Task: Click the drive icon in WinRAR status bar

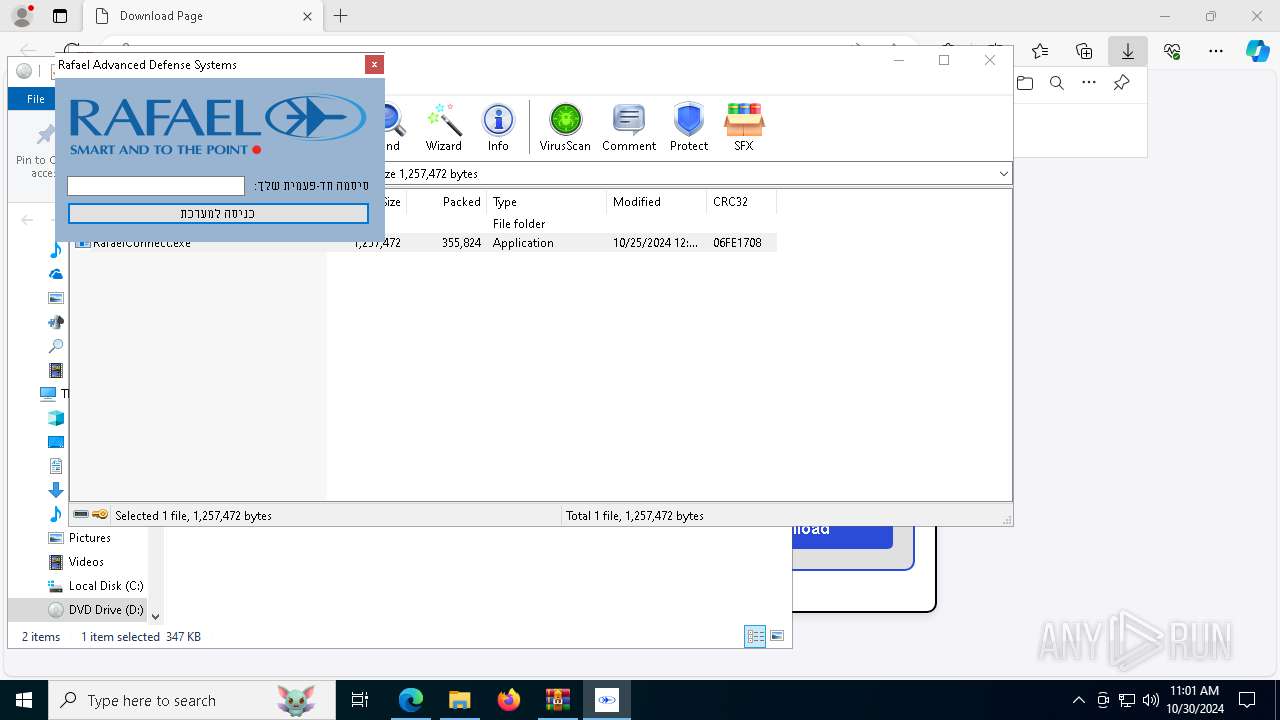Action: (81, 515)
